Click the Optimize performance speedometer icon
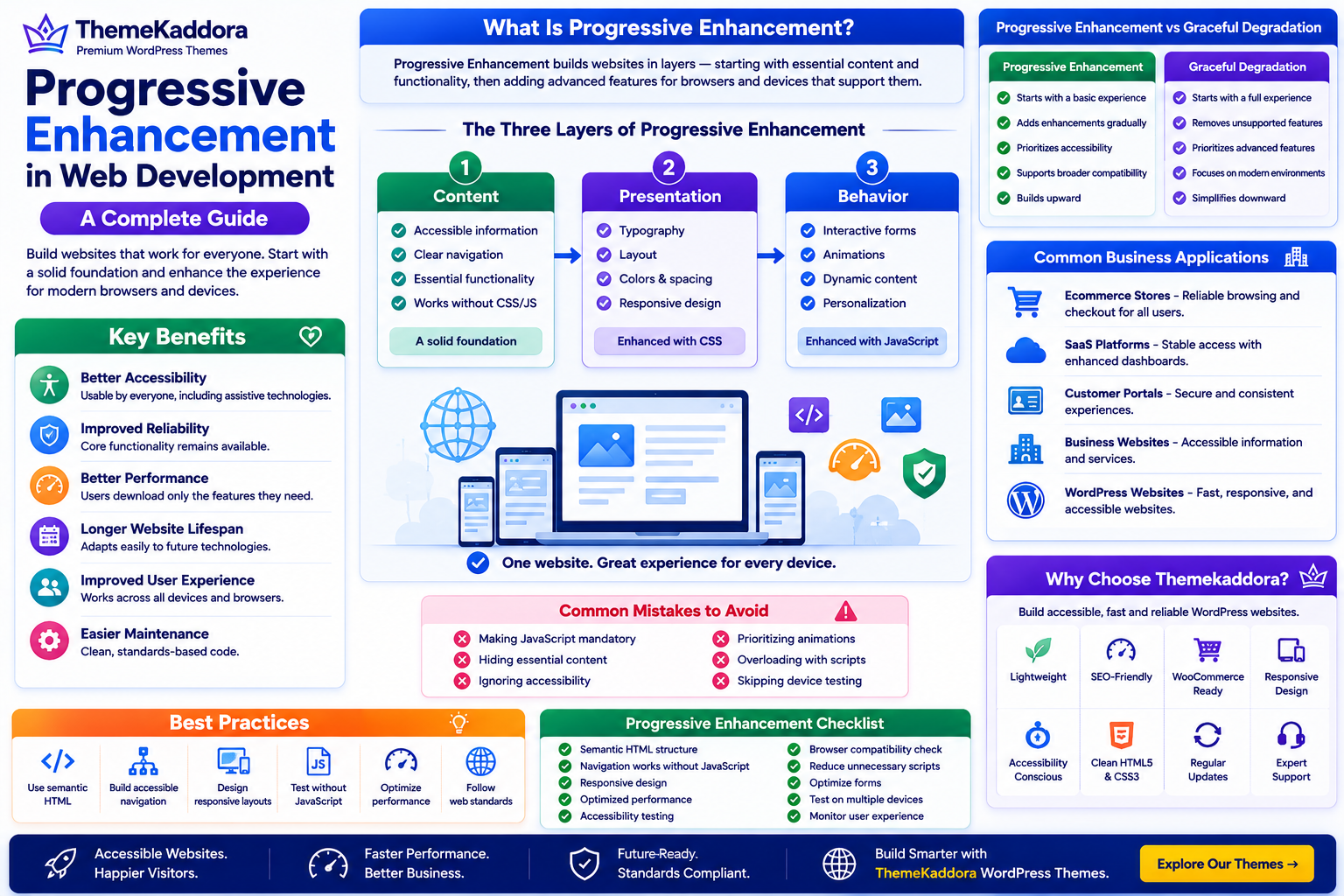 (401, 761)
